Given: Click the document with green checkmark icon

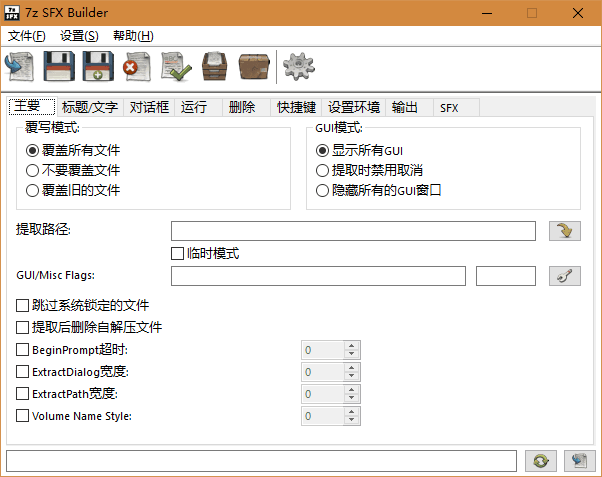Looking at the screenshot, I should (176, 66).
